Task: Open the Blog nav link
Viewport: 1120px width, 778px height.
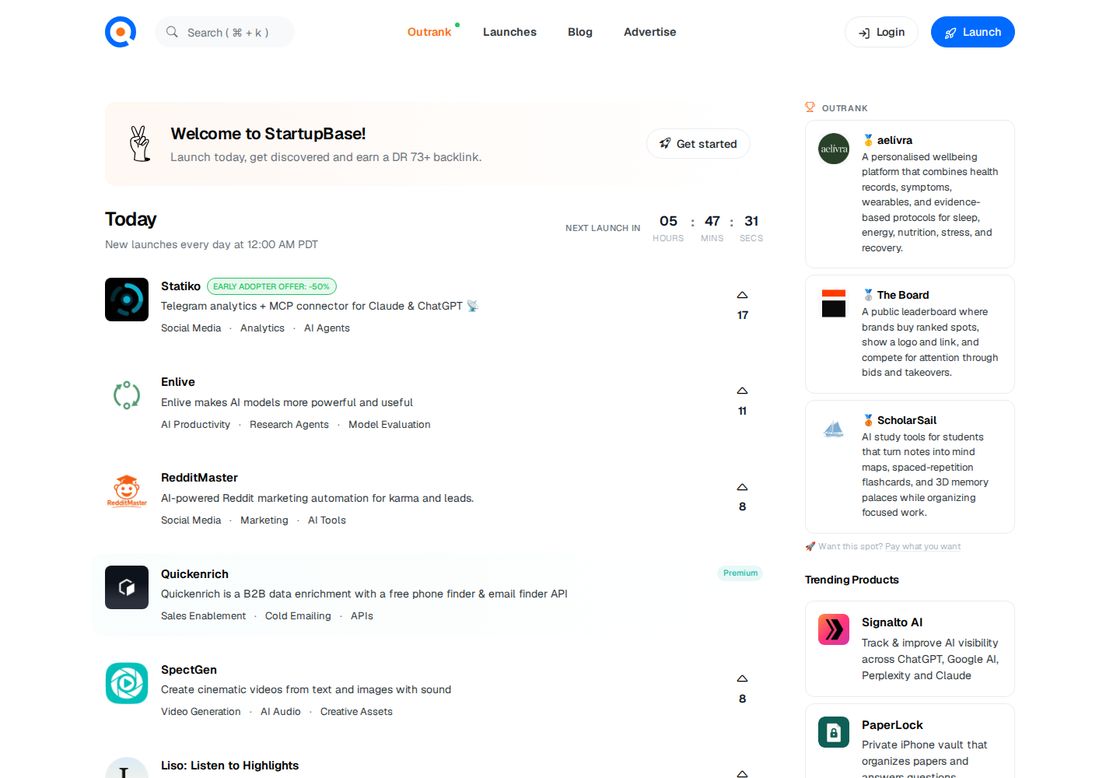Action: (580, 32)
